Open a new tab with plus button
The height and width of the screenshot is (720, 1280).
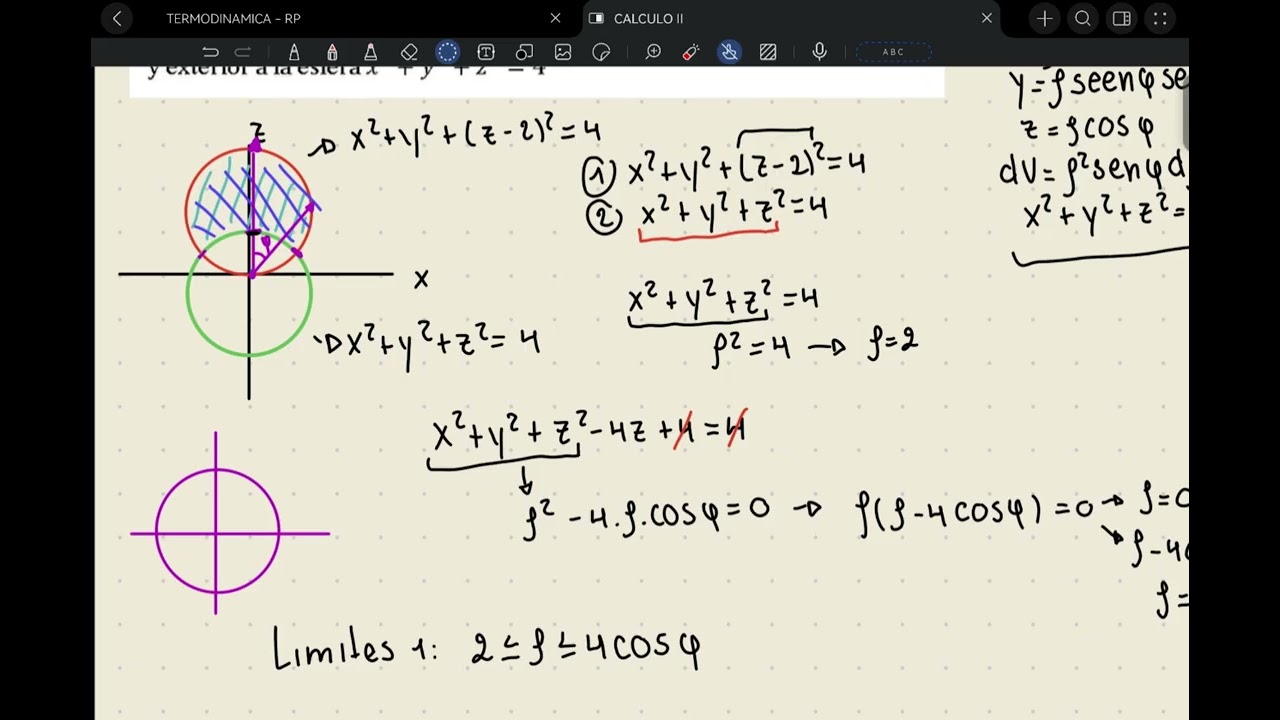(x=1045, y=18)
